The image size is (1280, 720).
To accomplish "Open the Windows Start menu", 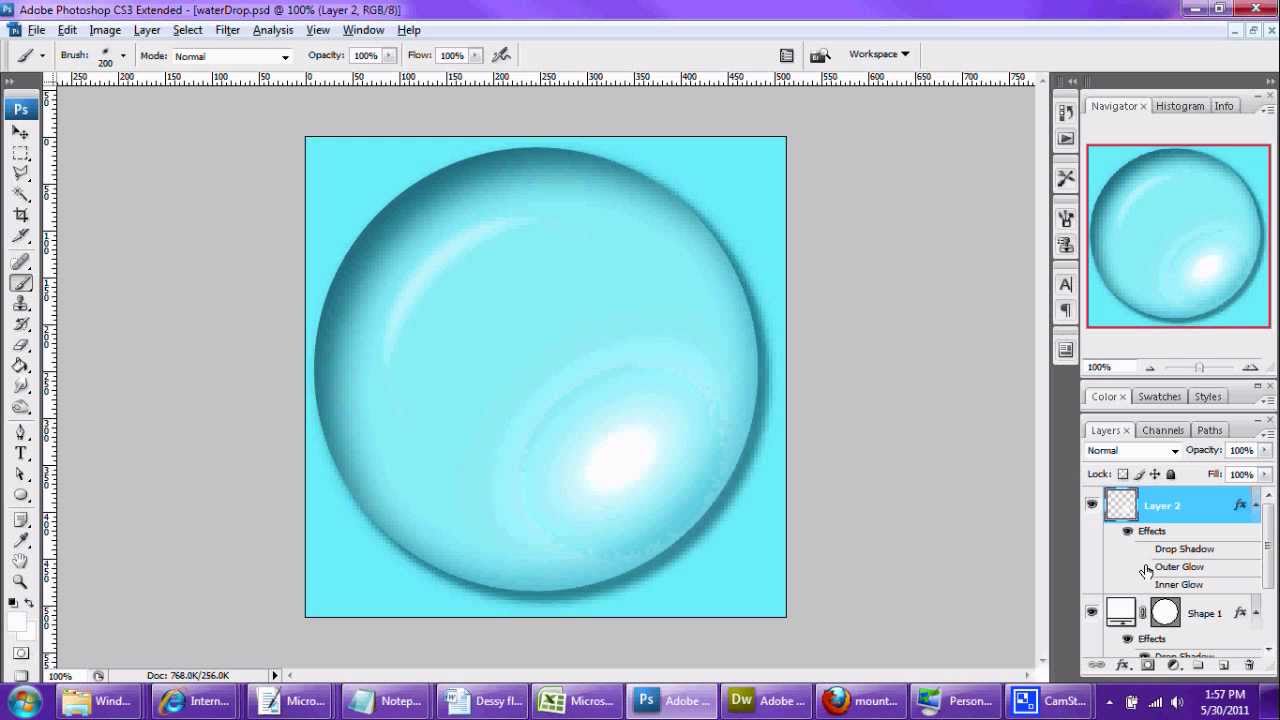I will 24,701.
